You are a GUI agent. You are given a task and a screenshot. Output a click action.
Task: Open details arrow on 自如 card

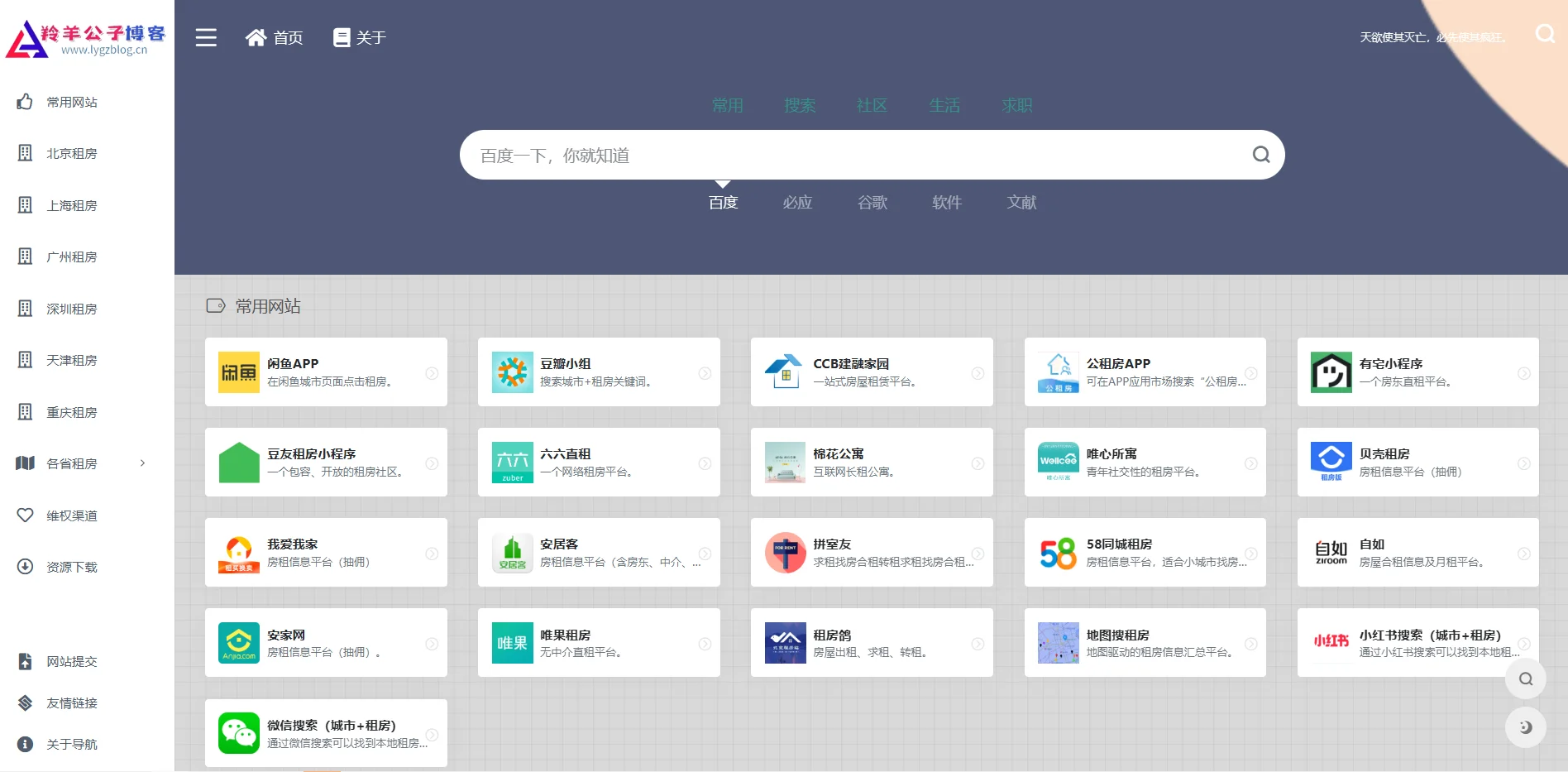pyautogui.click(x=1523, y=554)
